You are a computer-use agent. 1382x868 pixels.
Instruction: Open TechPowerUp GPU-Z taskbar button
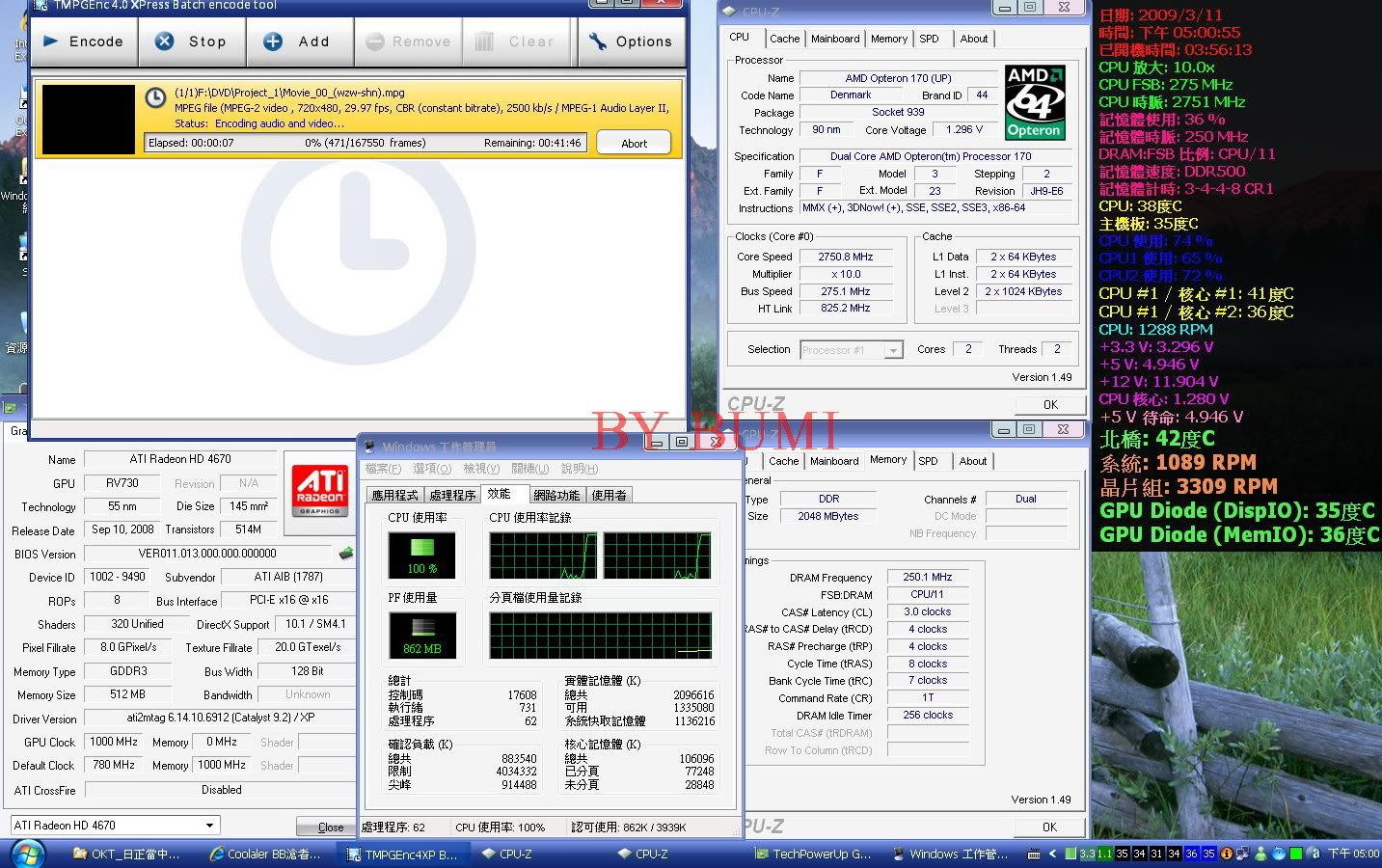click(813, 854)
